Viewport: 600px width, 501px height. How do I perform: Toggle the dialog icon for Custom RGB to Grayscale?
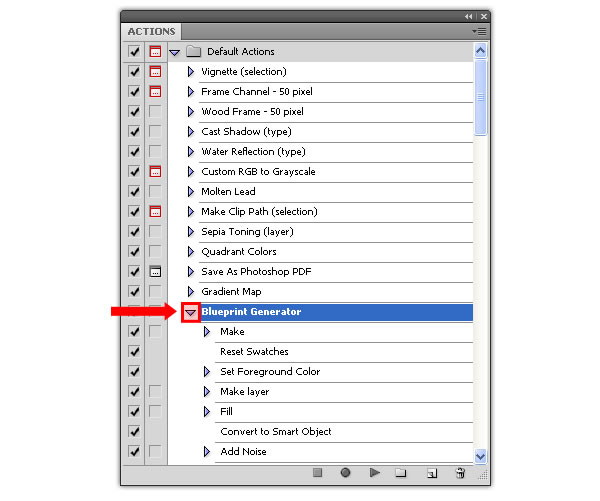tap(155, 171)
